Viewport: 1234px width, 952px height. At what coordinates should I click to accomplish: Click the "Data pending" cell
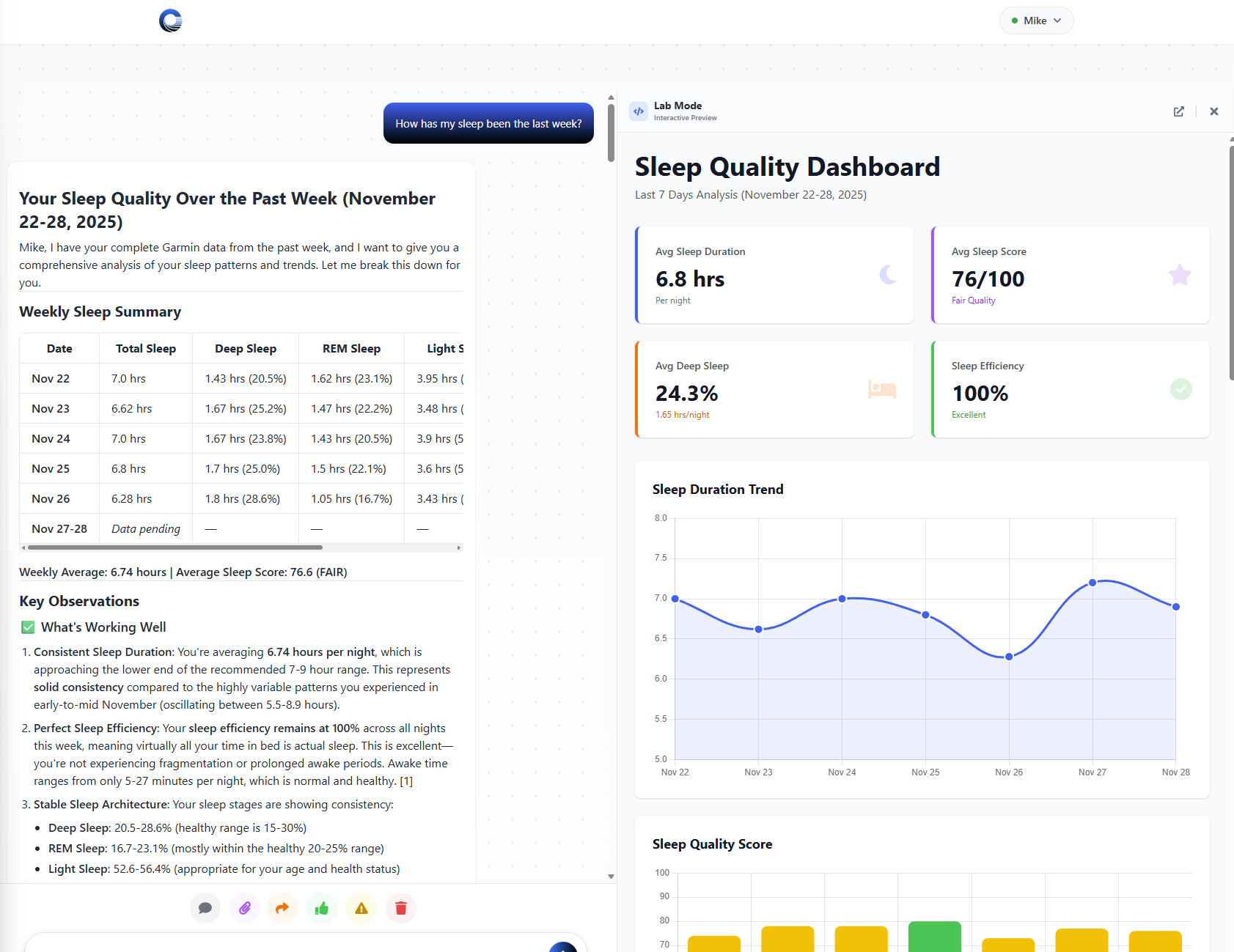tap(146, 529)
